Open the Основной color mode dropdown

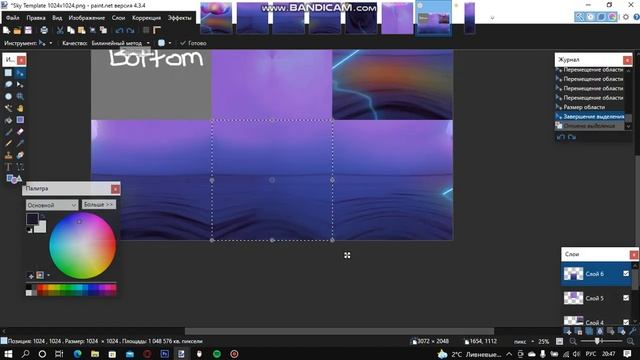point(52,205)
